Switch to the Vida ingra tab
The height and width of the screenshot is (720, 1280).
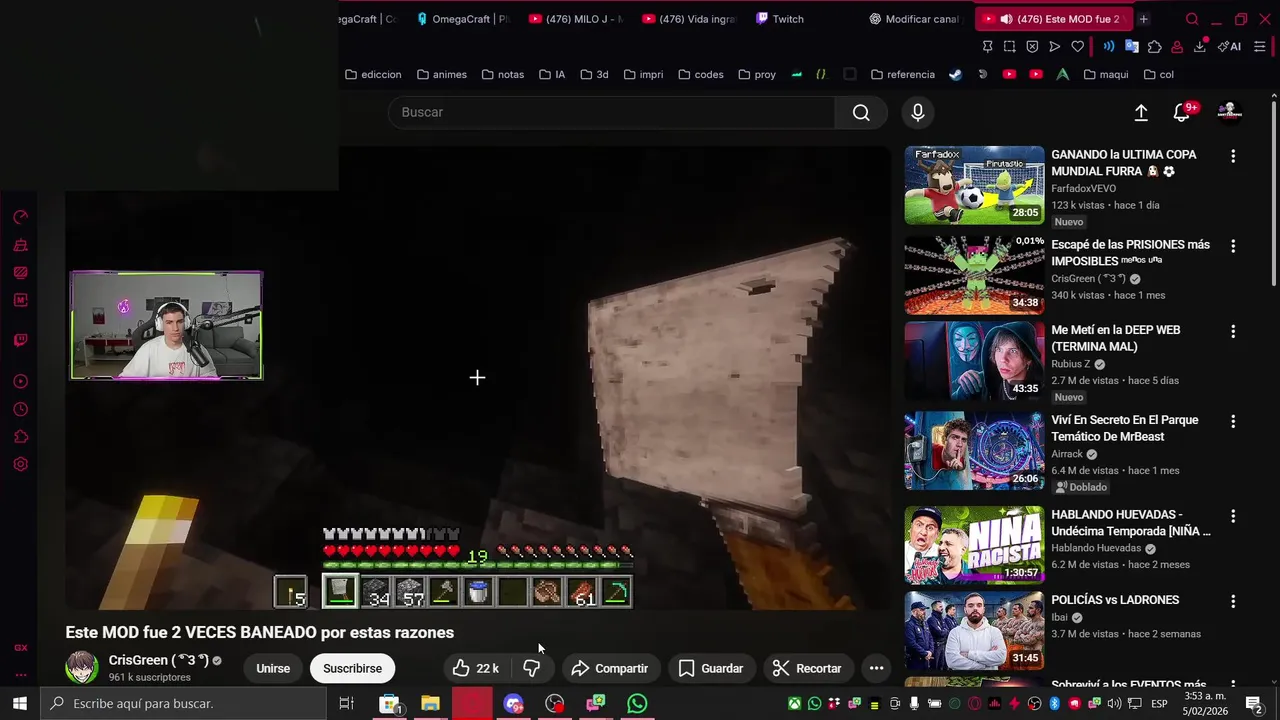coord(690,19)
